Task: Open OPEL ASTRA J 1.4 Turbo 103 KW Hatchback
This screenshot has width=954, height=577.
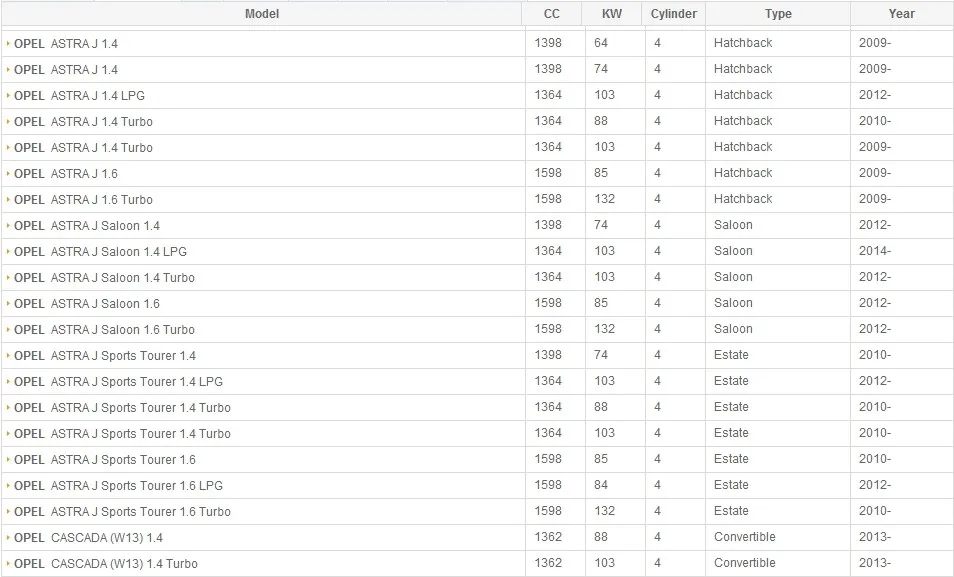Action: [x=83, y=148]
